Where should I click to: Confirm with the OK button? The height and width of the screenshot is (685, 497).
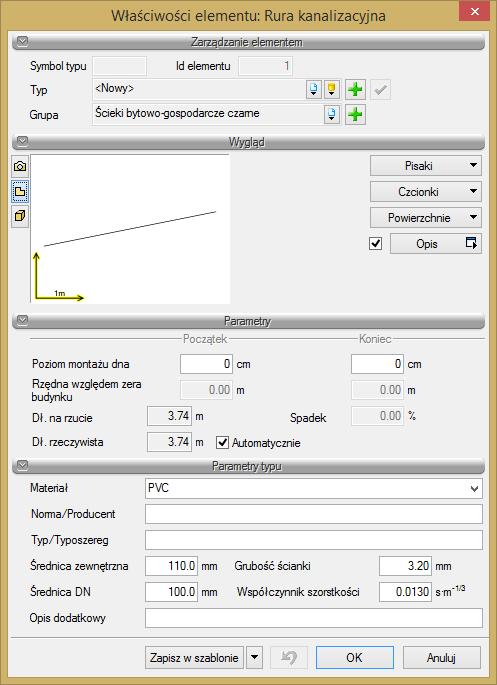[354, 657]
